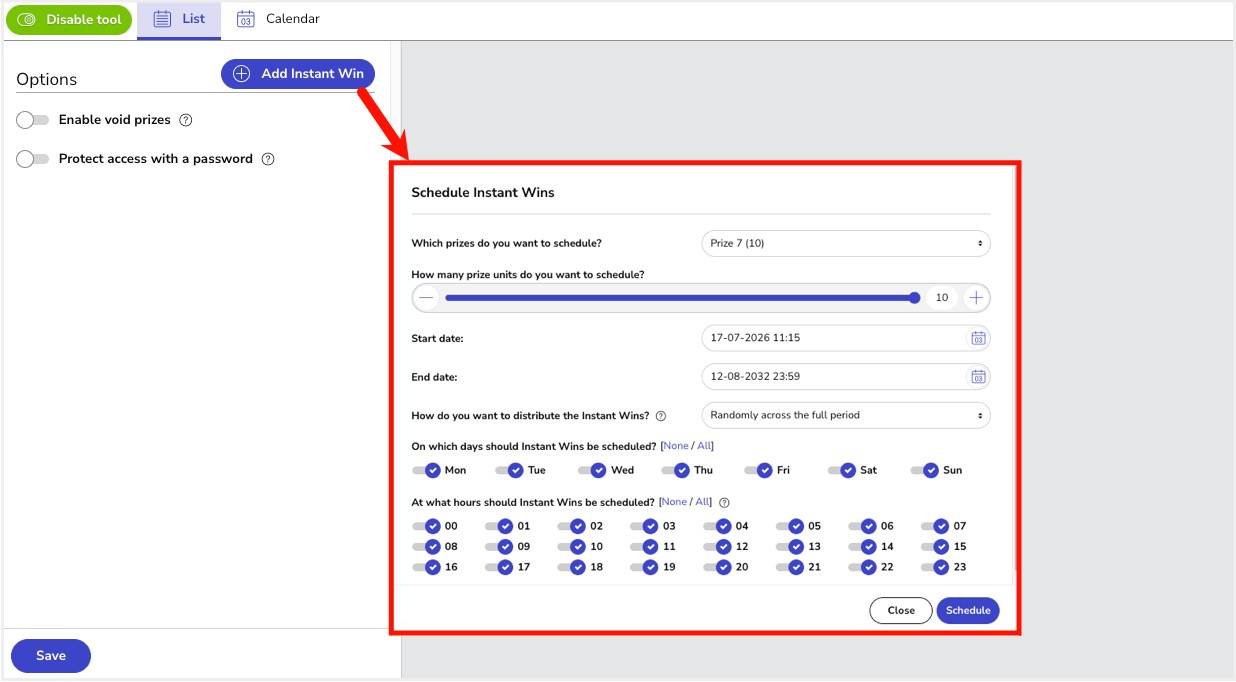
Task: Click help icon next to Enable void prizes
Action: tap(185, 120)
